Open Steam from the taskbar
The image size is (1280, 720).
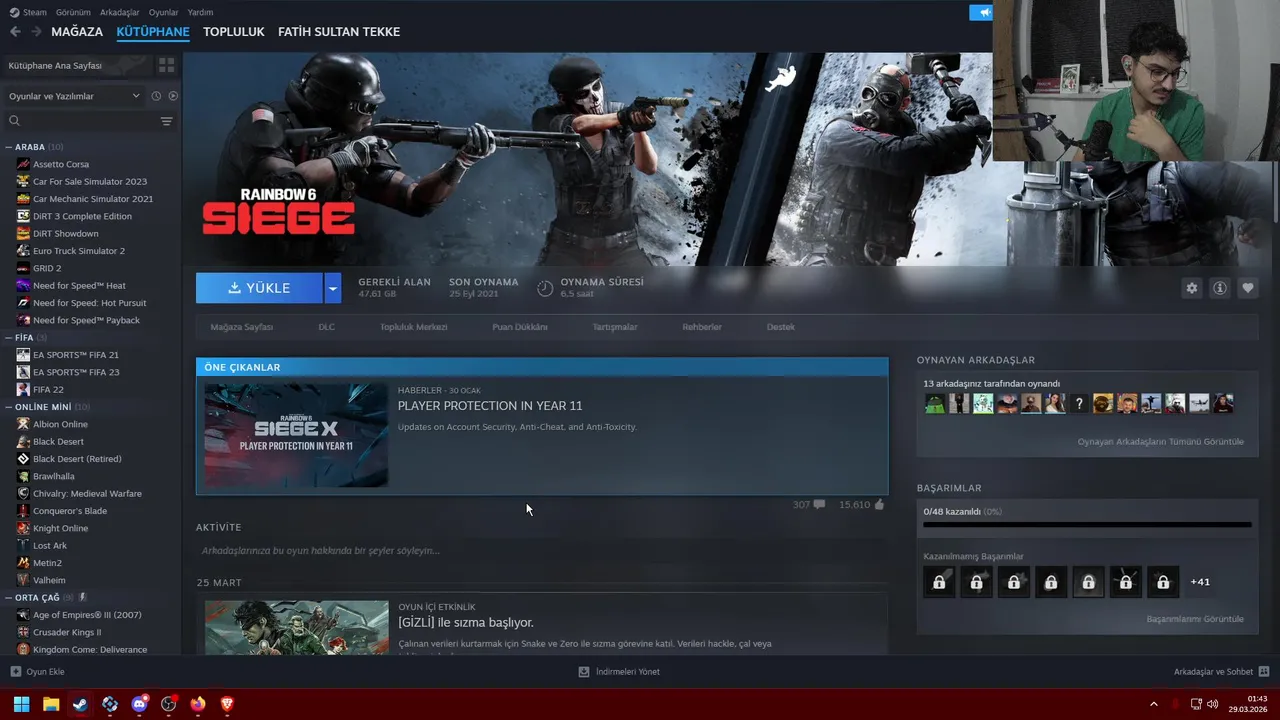pyautogui.click(x=80, y=704)
